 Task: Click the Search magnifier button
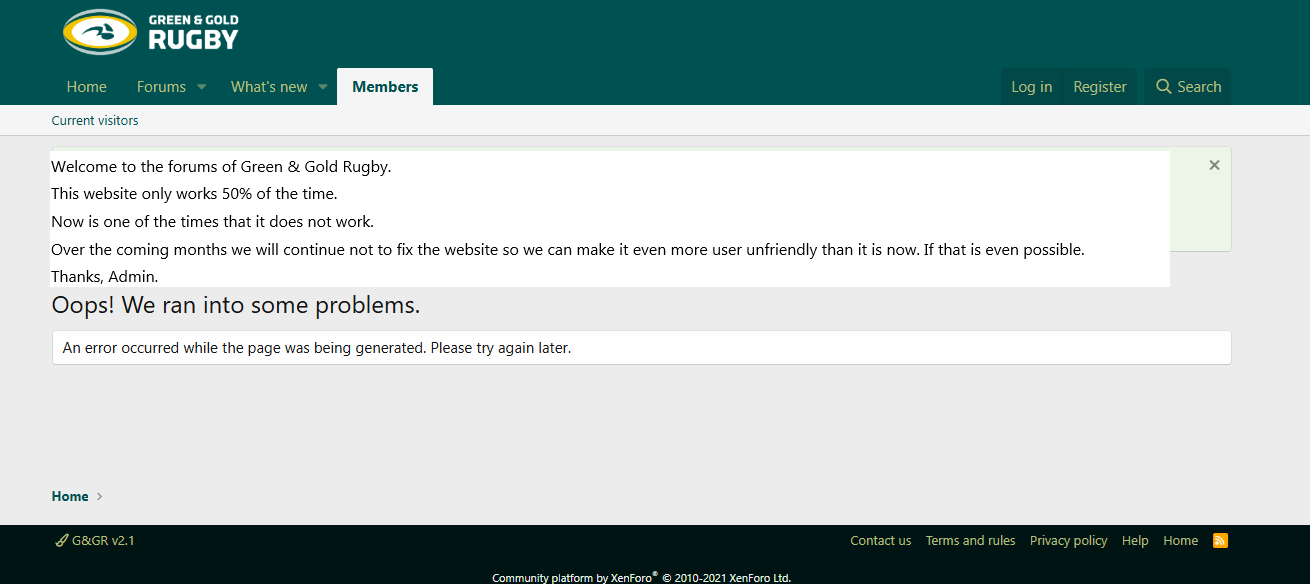(1188, 87)
